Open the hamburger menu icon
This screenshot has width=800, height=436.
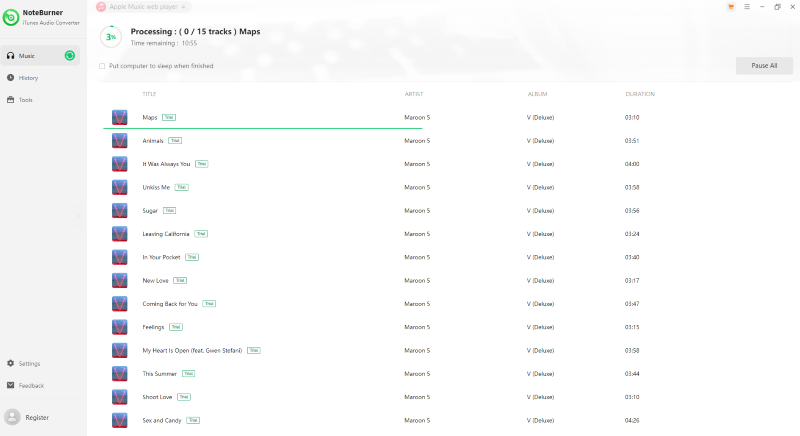coord(747,7)
